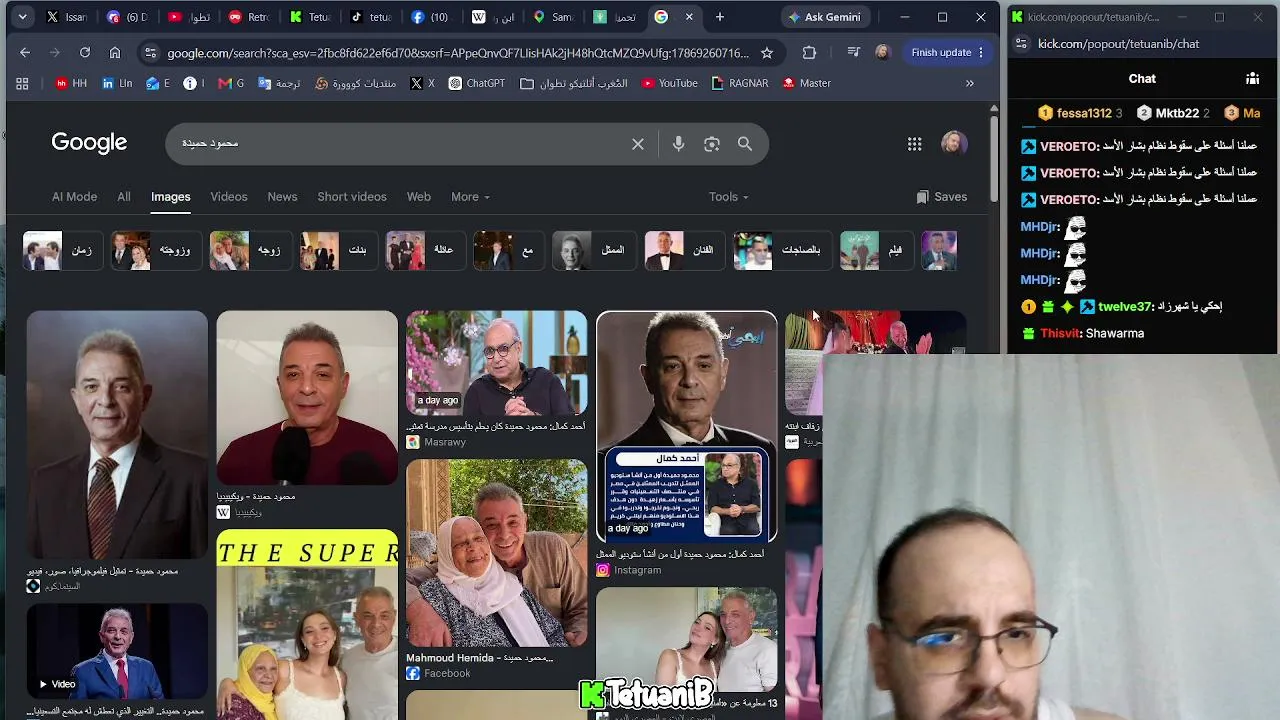The width and height of the screenshot is (1280, 720).
Task: Open the YouTube bookmark
Action: tap(669, 84)
